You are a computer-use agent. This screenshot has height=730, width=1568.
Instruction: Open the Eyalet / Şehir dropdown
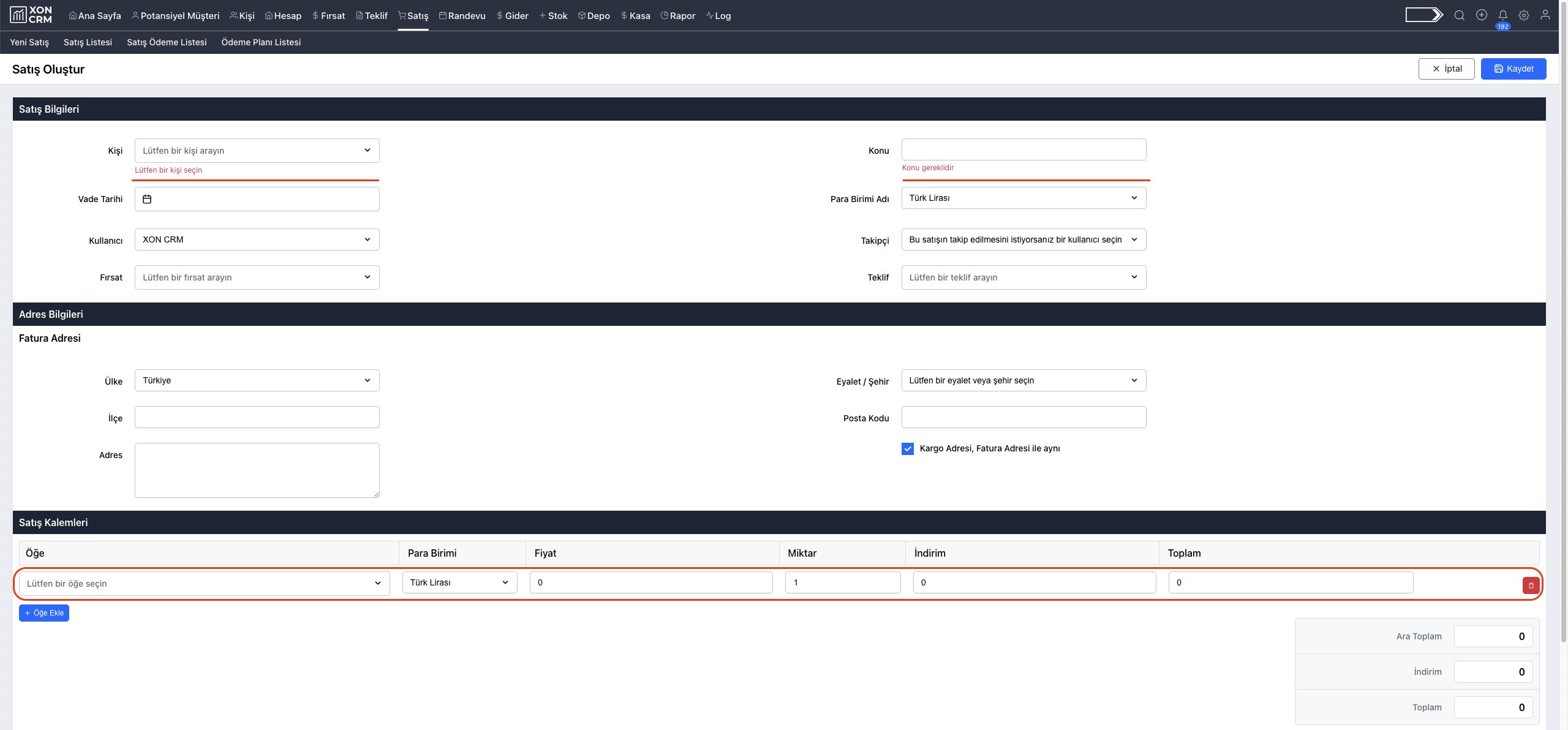1023,380
